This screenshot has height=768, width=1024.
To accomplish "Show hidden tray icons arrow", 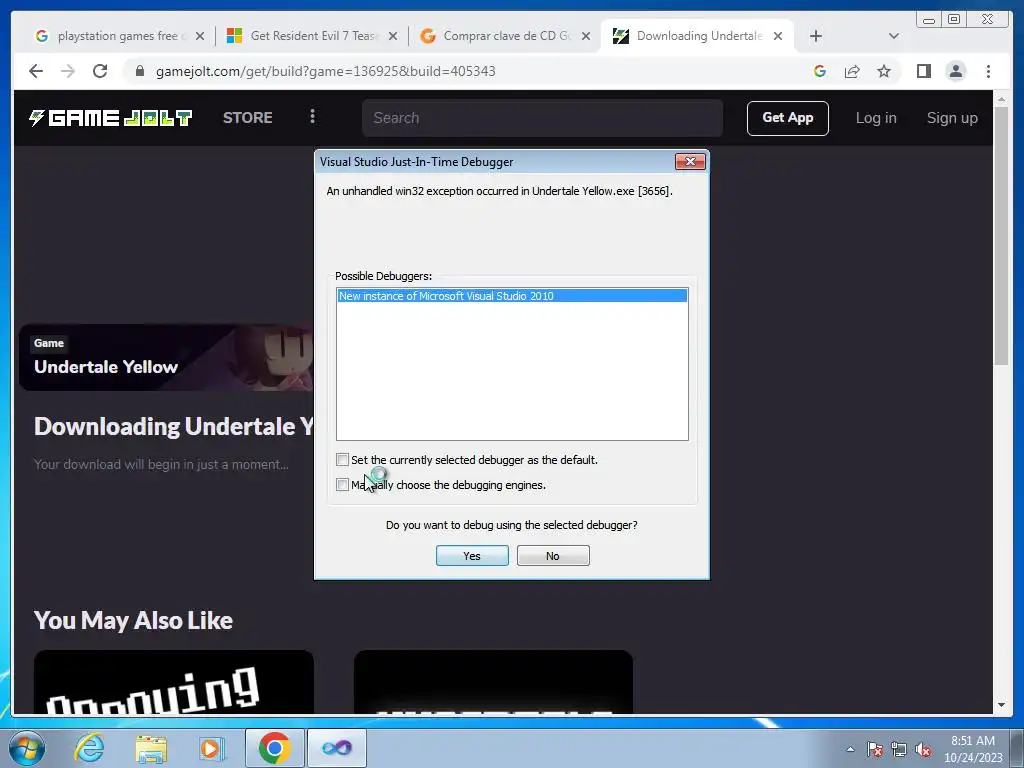I will point(850,749).
